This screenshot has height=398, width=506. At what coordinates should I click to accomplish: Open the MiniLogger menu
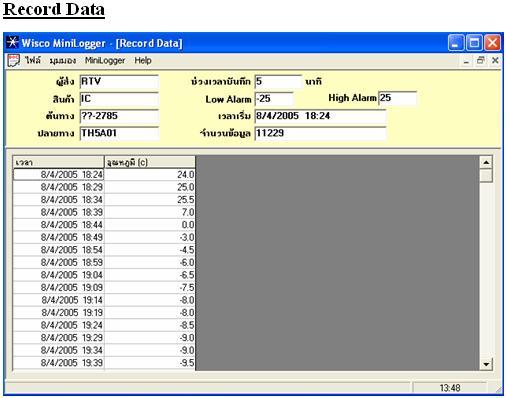coord(105,61)
